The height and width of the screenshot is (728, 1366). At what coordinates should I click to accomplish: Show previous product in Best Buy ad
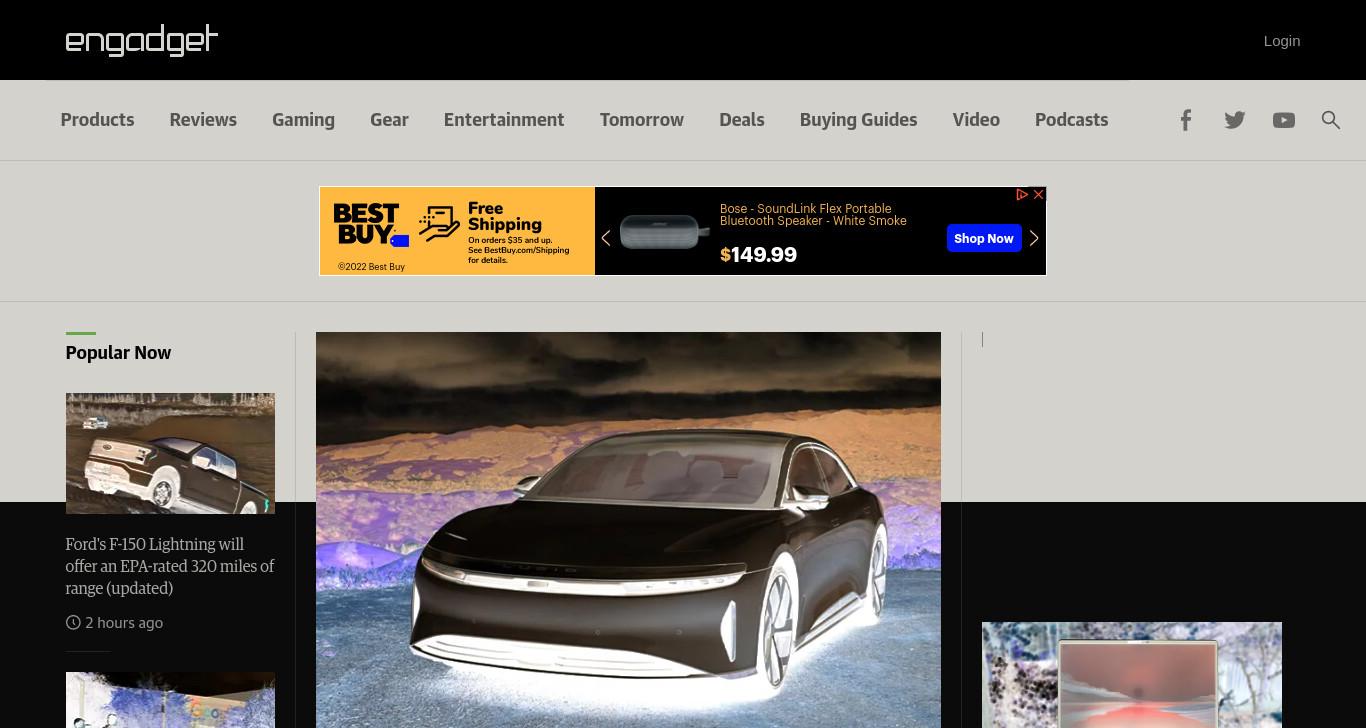[605, 238]
